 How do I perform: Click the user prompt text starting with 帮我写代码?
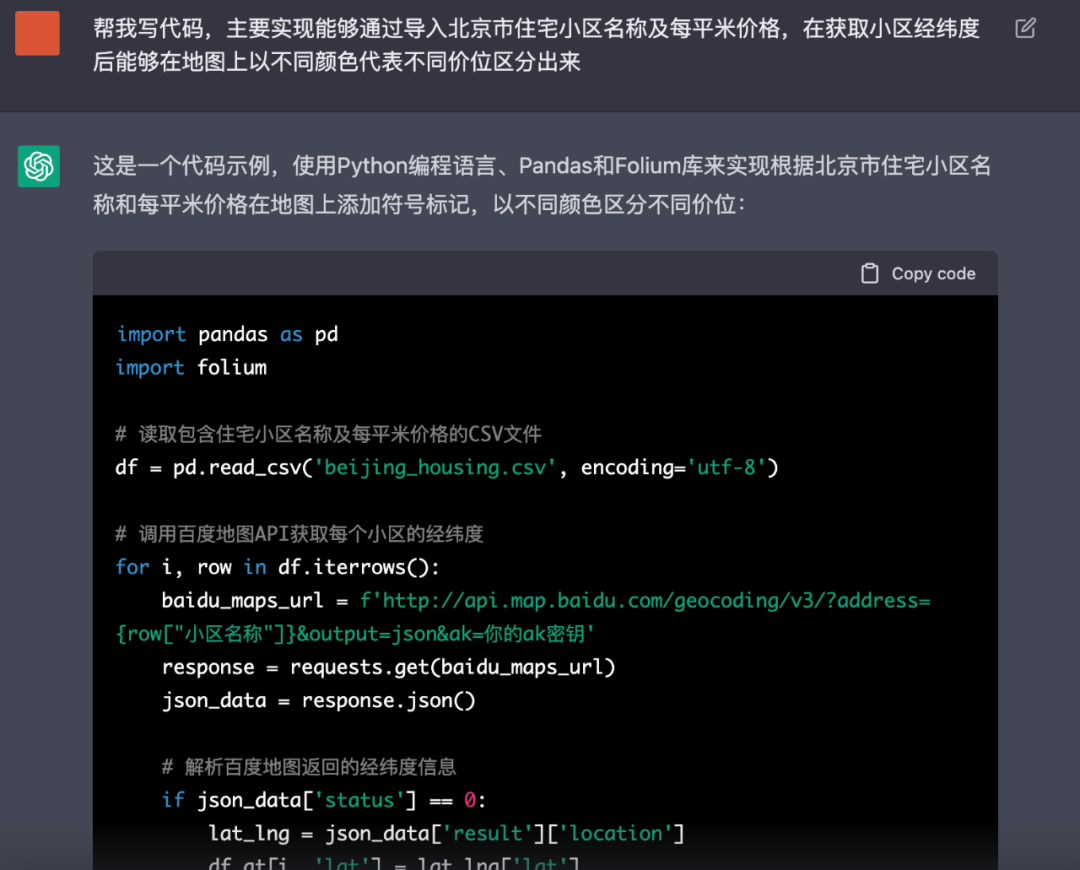tap(536, 45)
